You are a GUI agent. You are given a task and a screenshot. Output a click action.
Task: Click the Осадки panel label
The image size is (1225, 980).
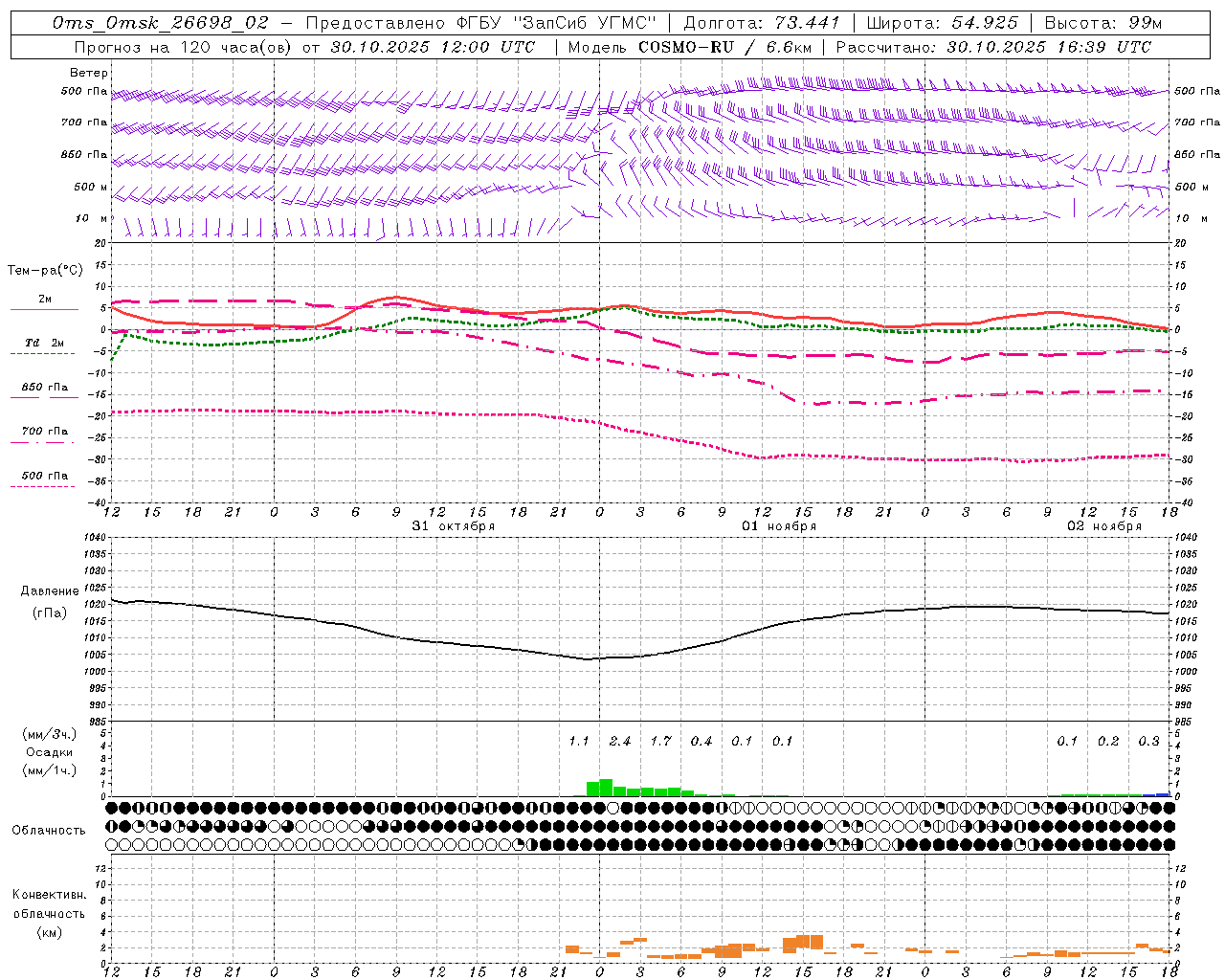coord(50,752)
